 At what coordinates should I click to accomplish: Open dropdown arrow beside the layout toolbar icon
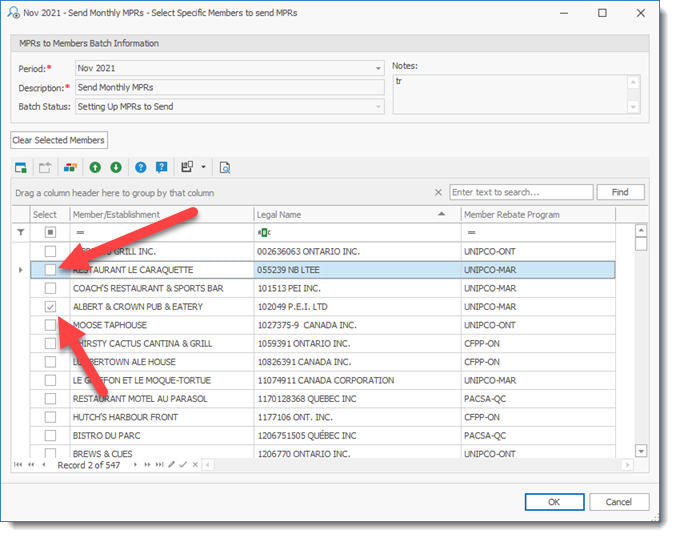(x=203, y=167)
